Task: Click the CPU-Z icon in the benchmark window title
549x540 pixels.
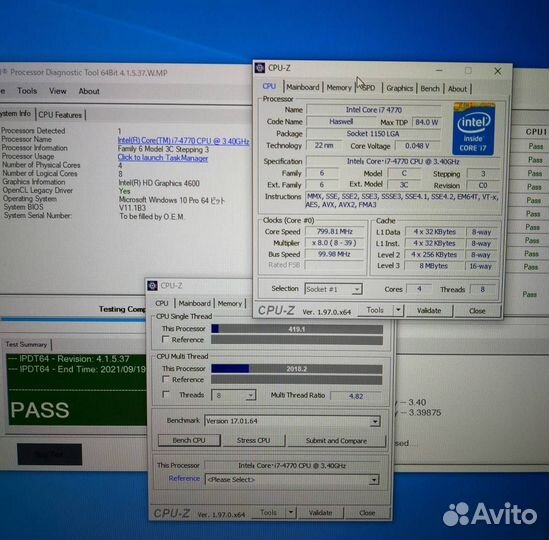Action: click(152, 285)
